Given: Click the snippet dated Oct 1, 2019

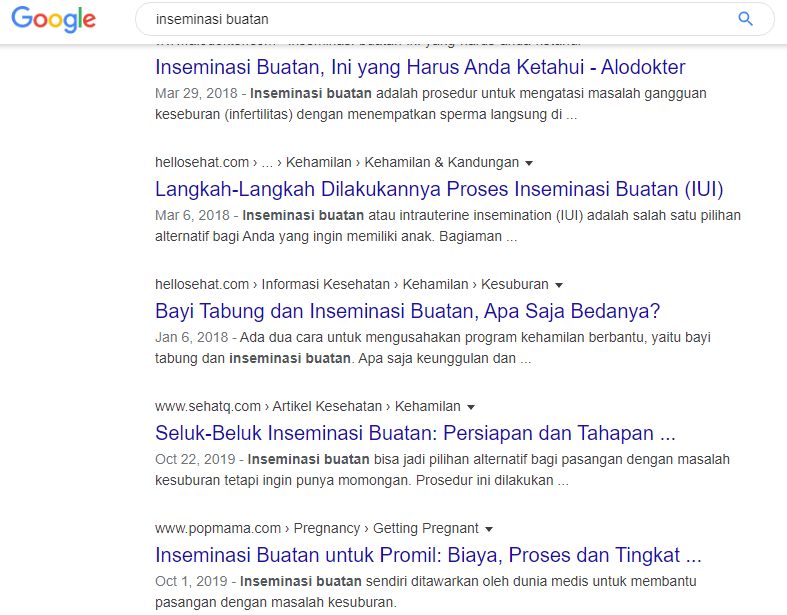Looking at the screenshot, I should [x=425, y=591].
